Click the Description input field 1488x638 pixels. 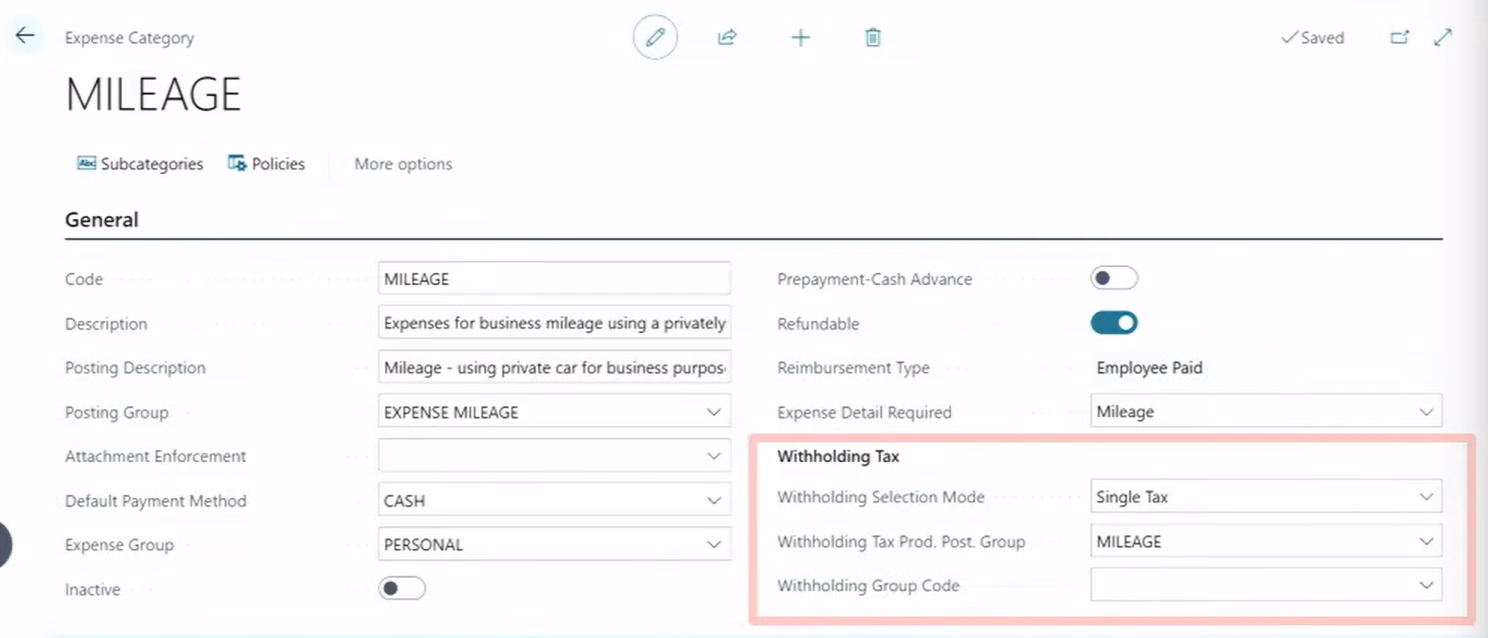tap(555, 323)
